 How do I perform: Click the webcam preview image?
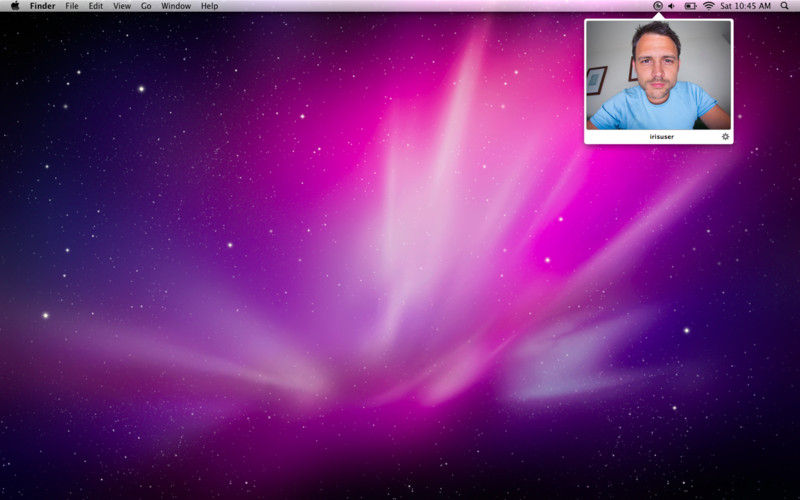click(x=659, y=75)
